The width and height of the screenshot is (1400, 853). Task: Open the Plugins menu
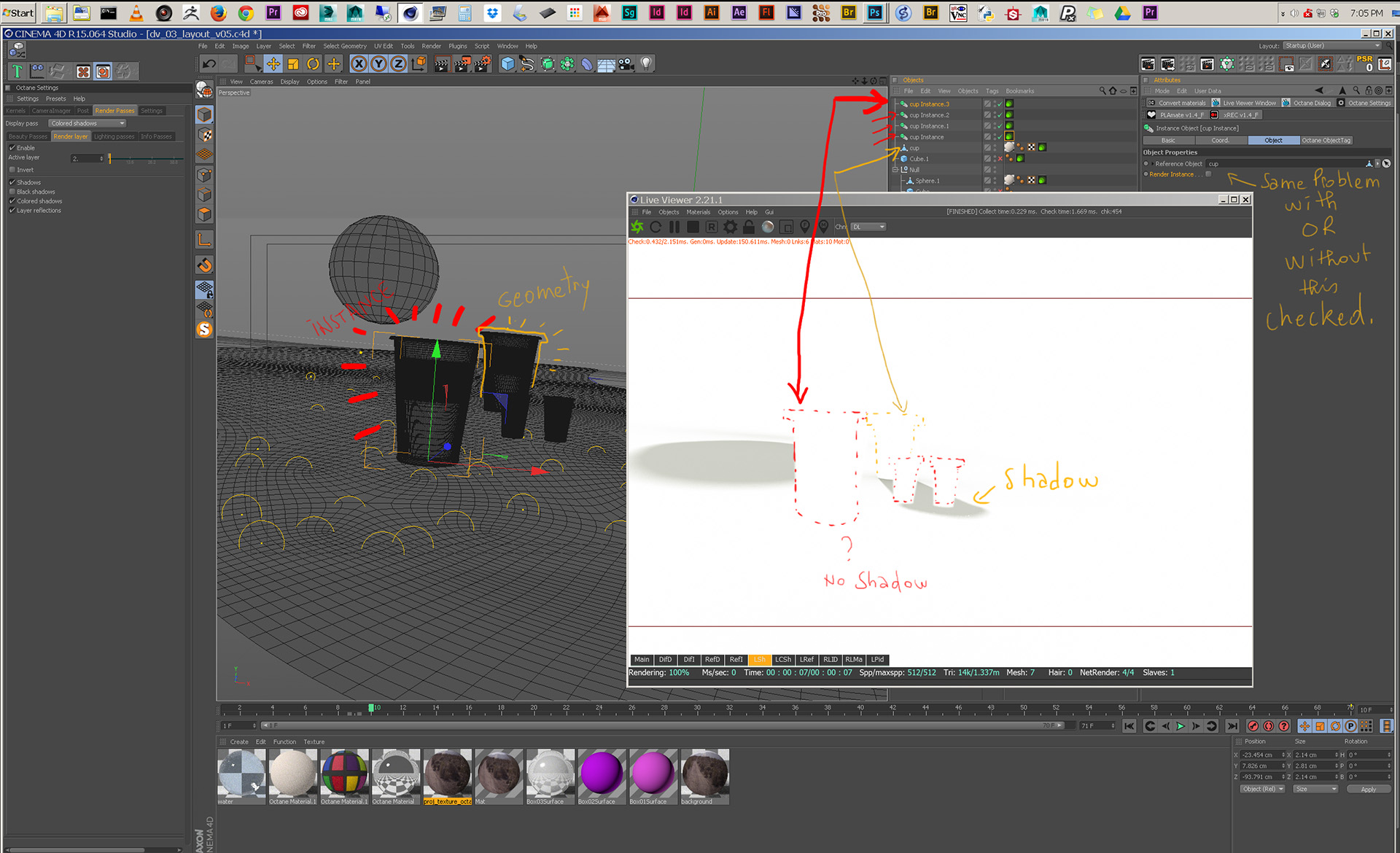(x=458, y=46)
